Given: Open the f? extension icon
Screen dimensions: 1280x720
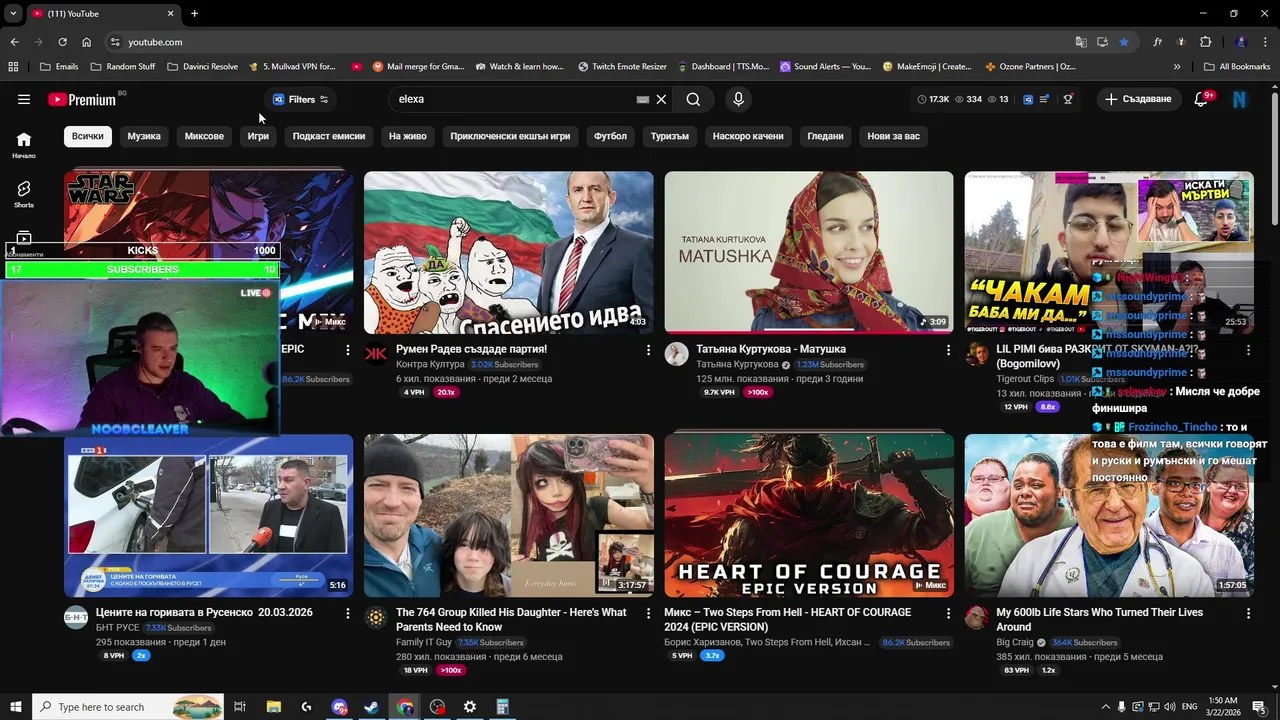Looking at the screenshot, I should click(1158, 42).
